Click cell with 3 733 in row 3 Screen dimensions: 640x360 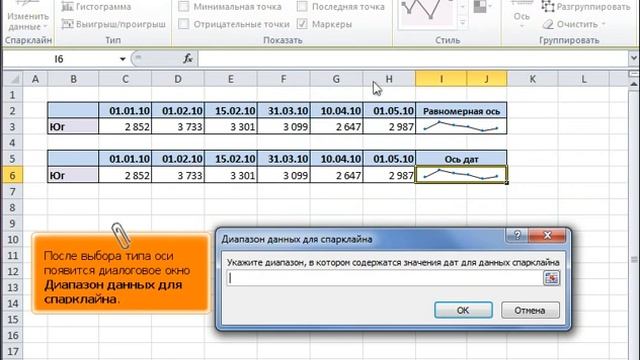(178, 127)
